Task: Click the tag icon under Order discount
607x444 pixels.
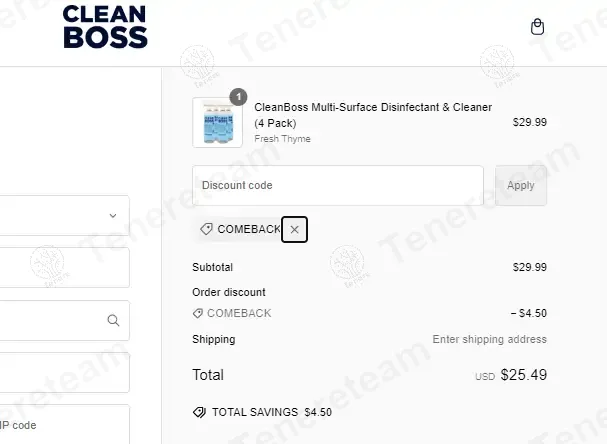Action: click(198, 313)
